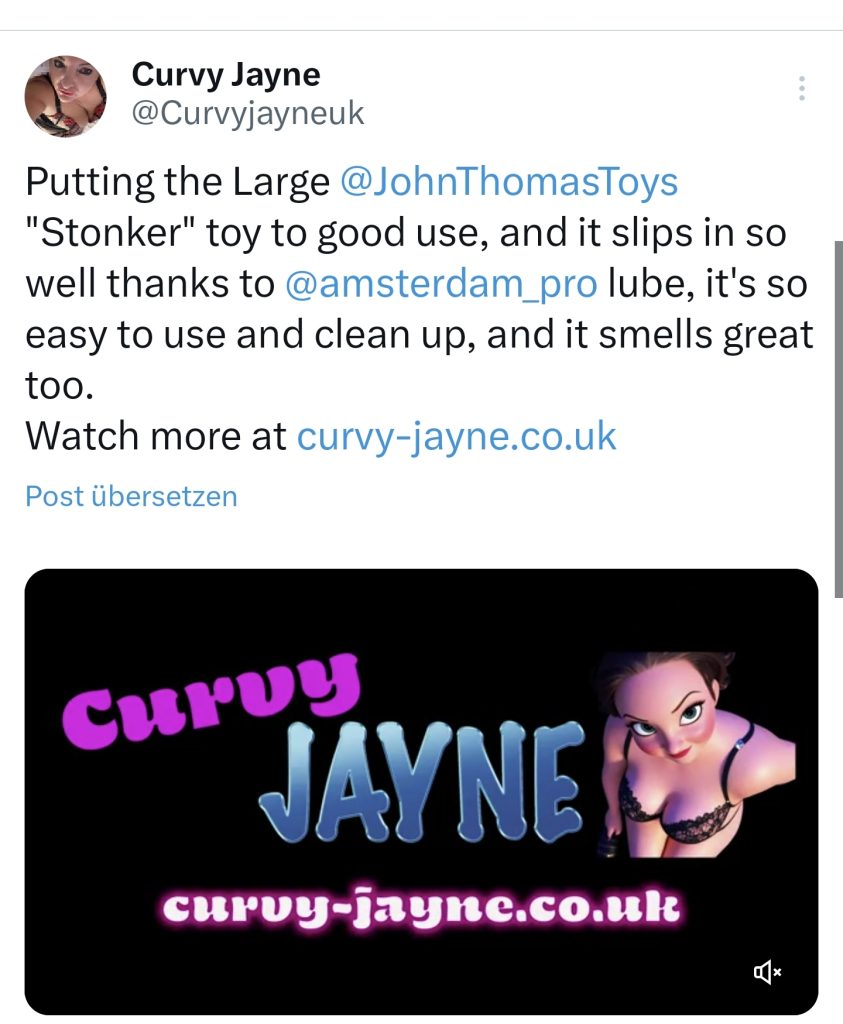The image size is (843, 1024).
Task: Click the "Watch more at" text
Action: (155, 436)
